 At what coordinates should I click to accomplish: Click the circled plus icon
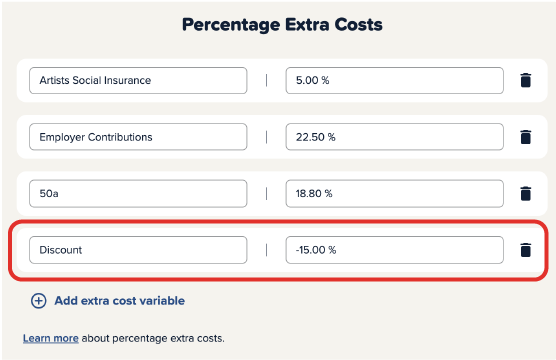(x=38, y=301)
